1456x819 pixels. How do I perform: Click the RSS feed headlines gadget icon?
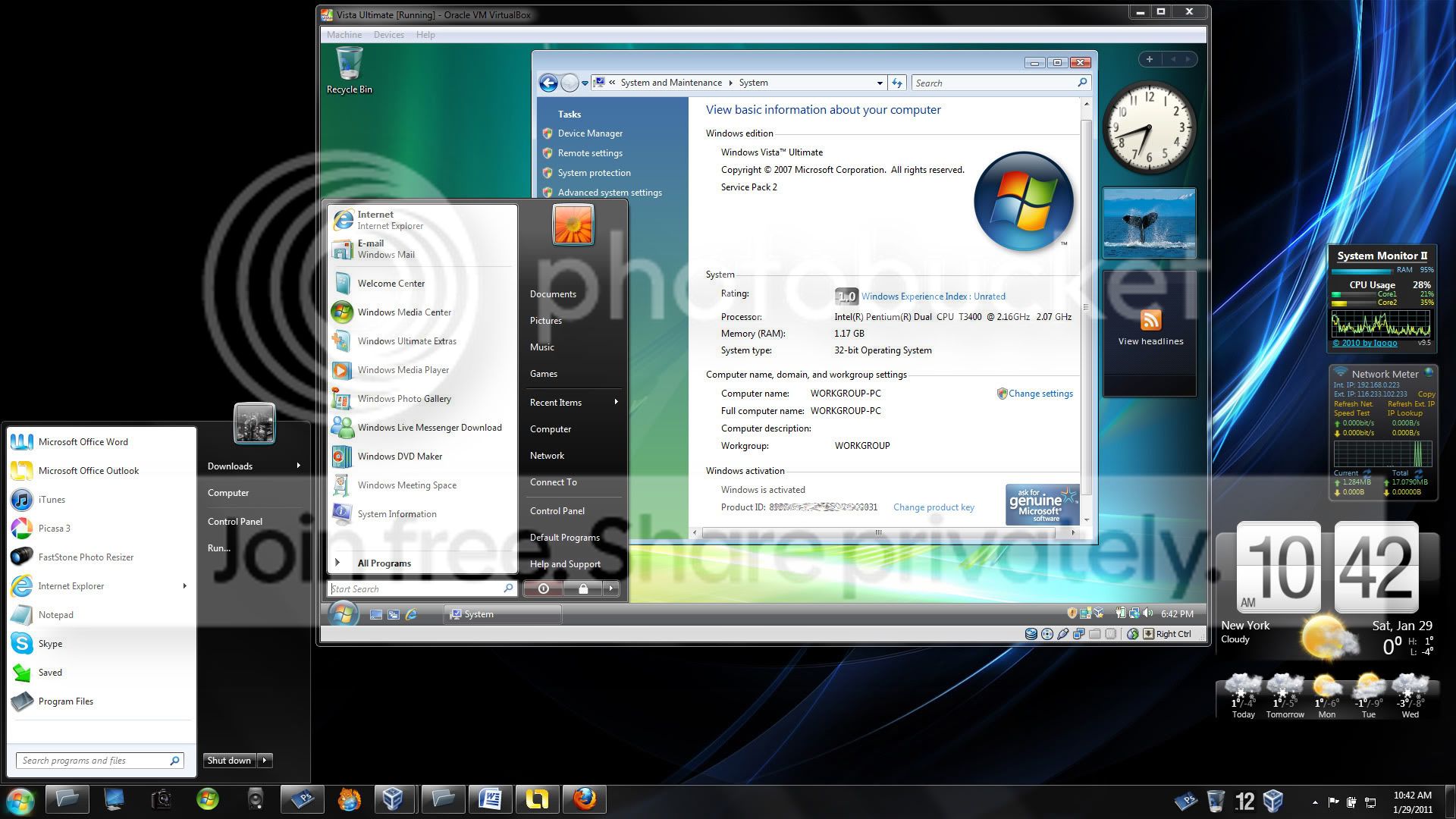(x=1150, y=320)
